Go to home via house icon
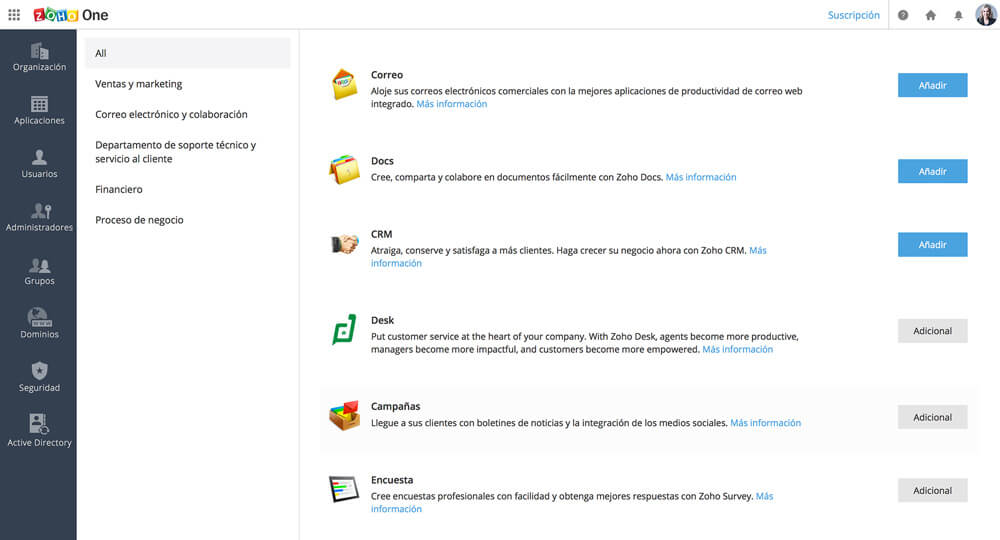This screenshot has width=1000, height=540. click(x=931, y=15)
